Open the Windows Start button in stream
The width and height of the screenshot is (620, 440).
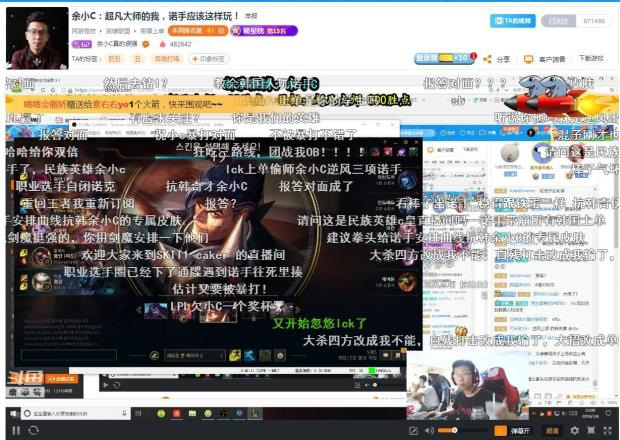coord(13,414)
